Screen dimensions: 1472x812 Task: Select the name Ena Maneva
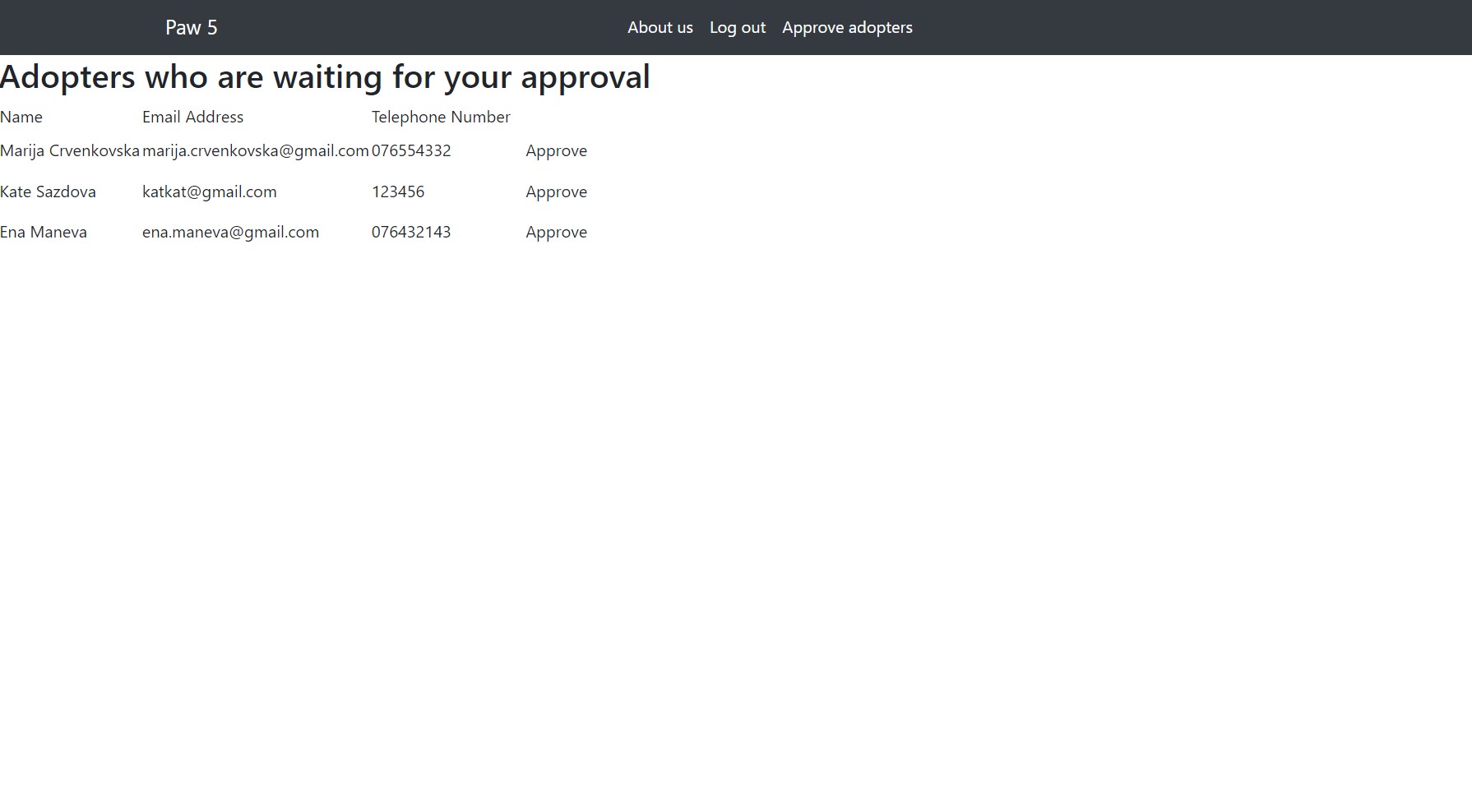pyautogui.click(x=44, y=233)
